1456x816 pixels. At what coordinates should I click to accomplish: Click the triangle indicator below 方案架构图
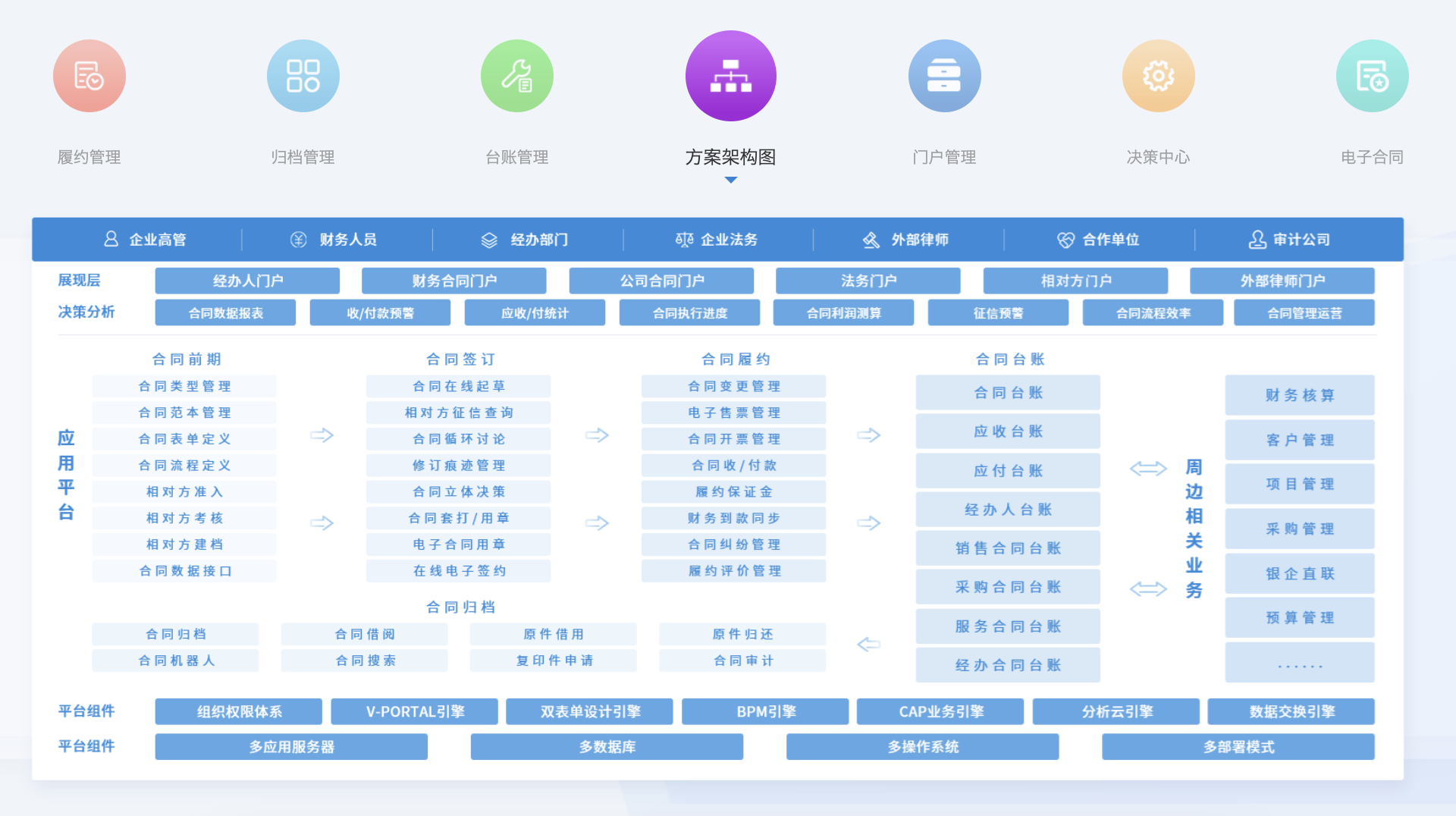point(730,180)
